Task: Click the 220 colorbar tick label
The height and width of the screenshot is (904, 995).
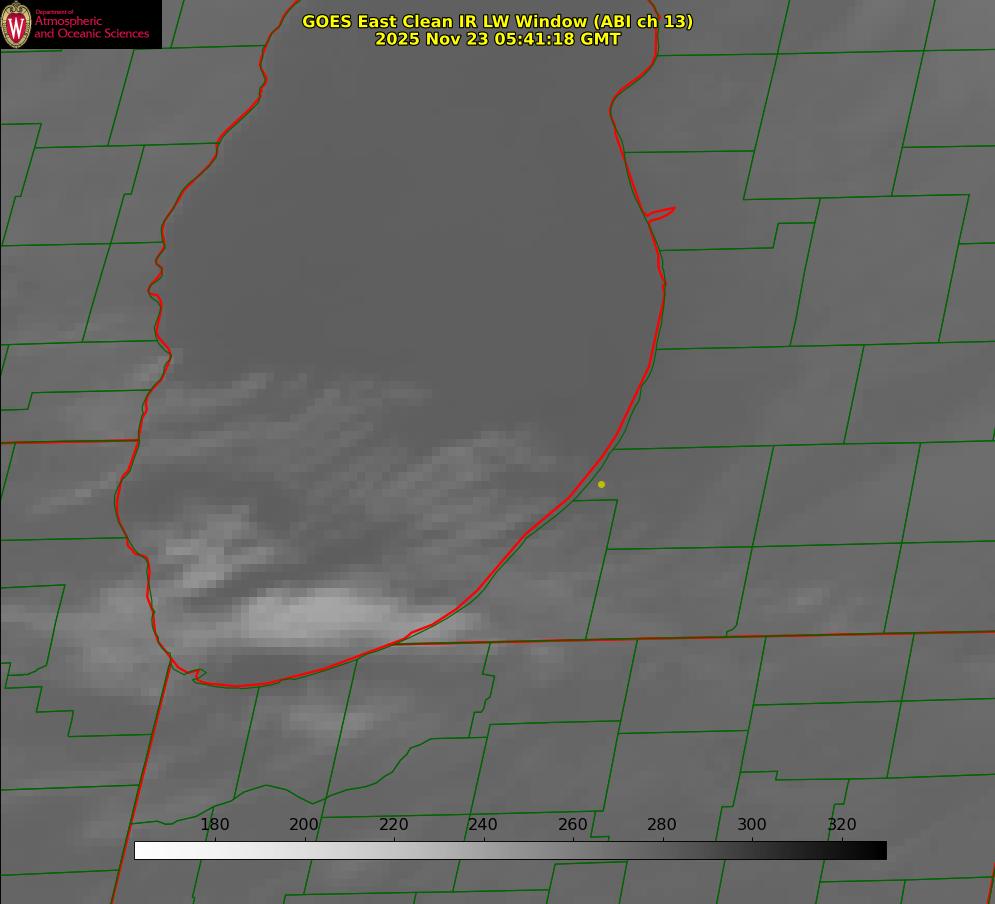Action: (x=394, y=825)
